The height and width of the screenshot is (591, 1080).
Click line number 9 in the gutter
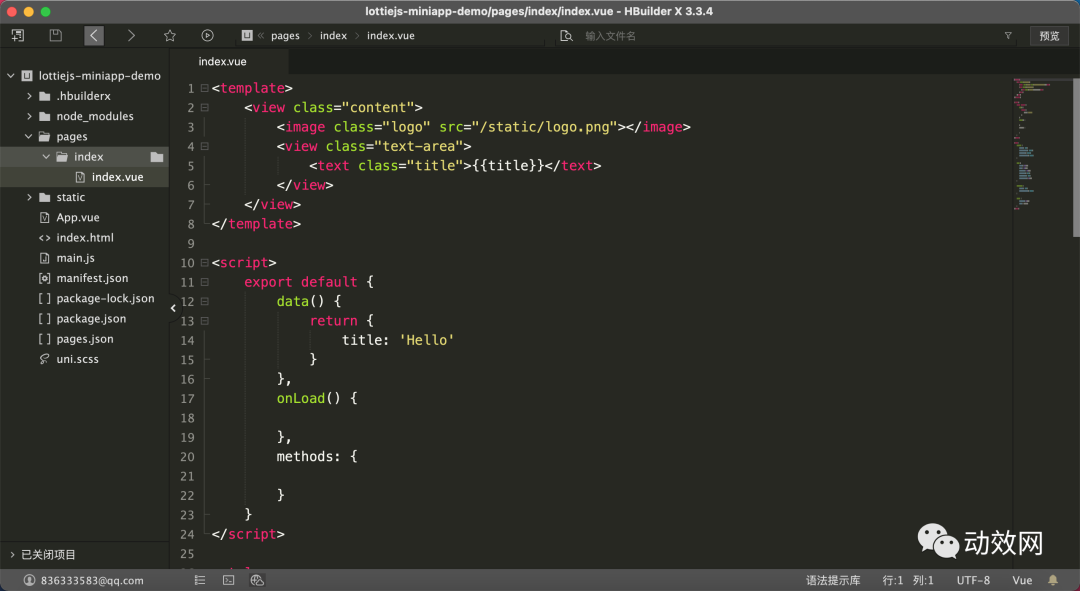pyautogui.click(x=191, y=243)
